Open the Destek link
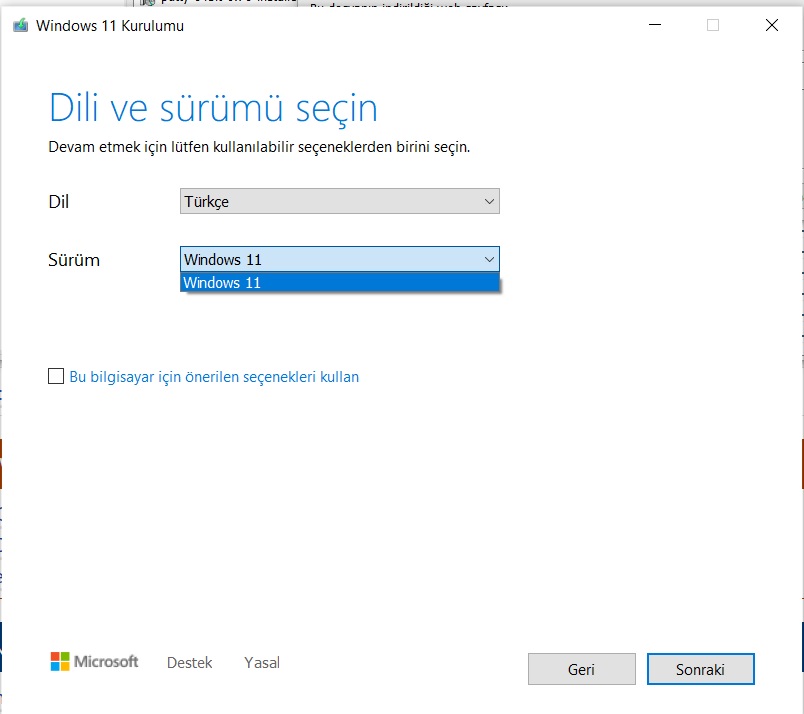The width and height of the screenshot is (804, 714). 189,663
